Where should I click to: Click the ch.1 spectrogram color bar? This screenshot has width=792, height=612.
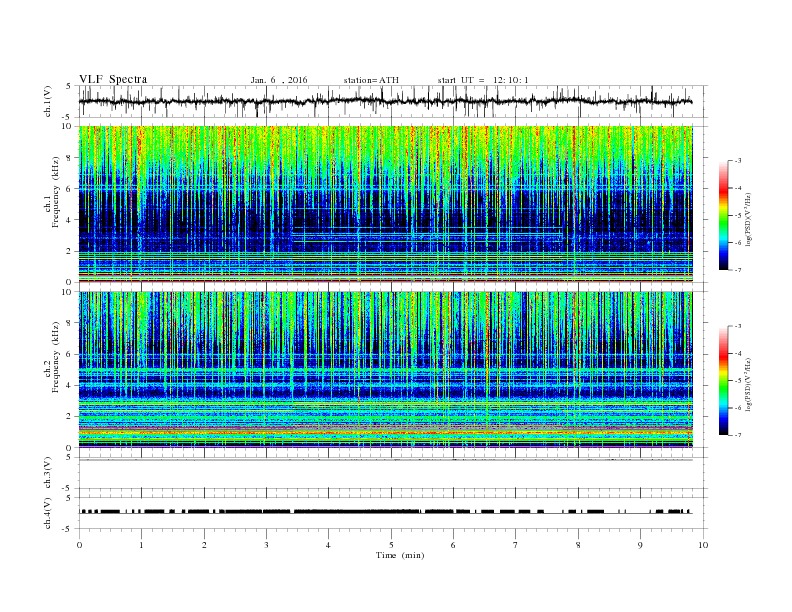coord(723,215)
